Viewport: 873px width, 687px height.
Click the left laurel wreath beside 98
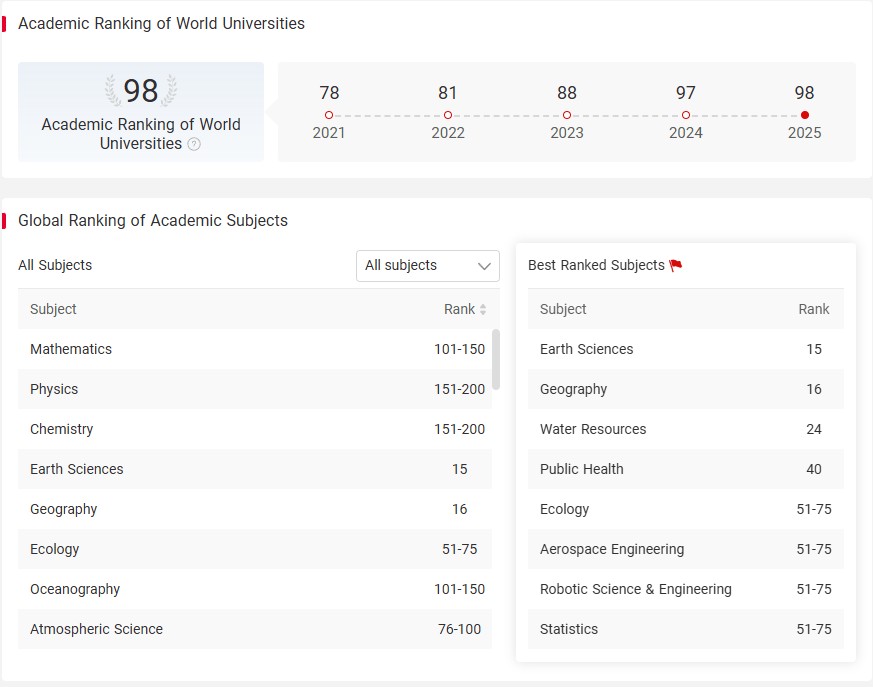tap(113, 90)
